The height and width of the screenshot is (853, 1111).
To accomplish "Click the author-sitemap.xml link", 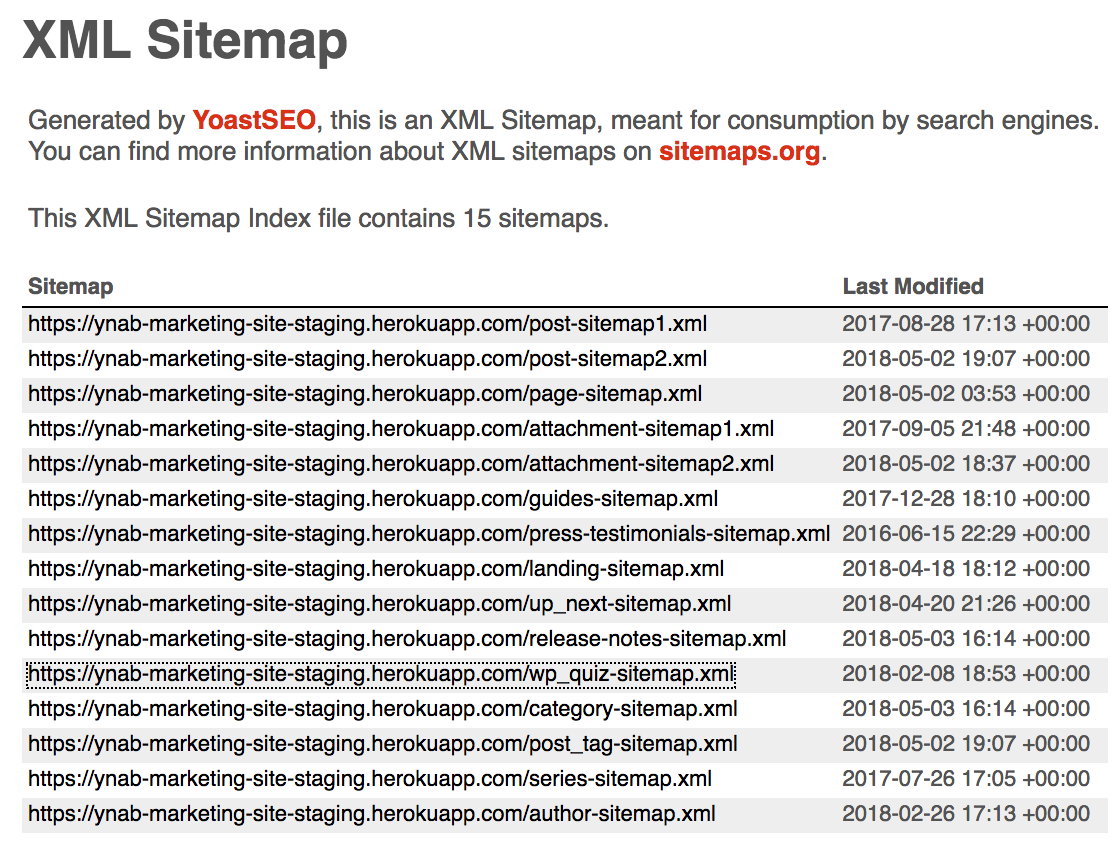I will [371, 814].
